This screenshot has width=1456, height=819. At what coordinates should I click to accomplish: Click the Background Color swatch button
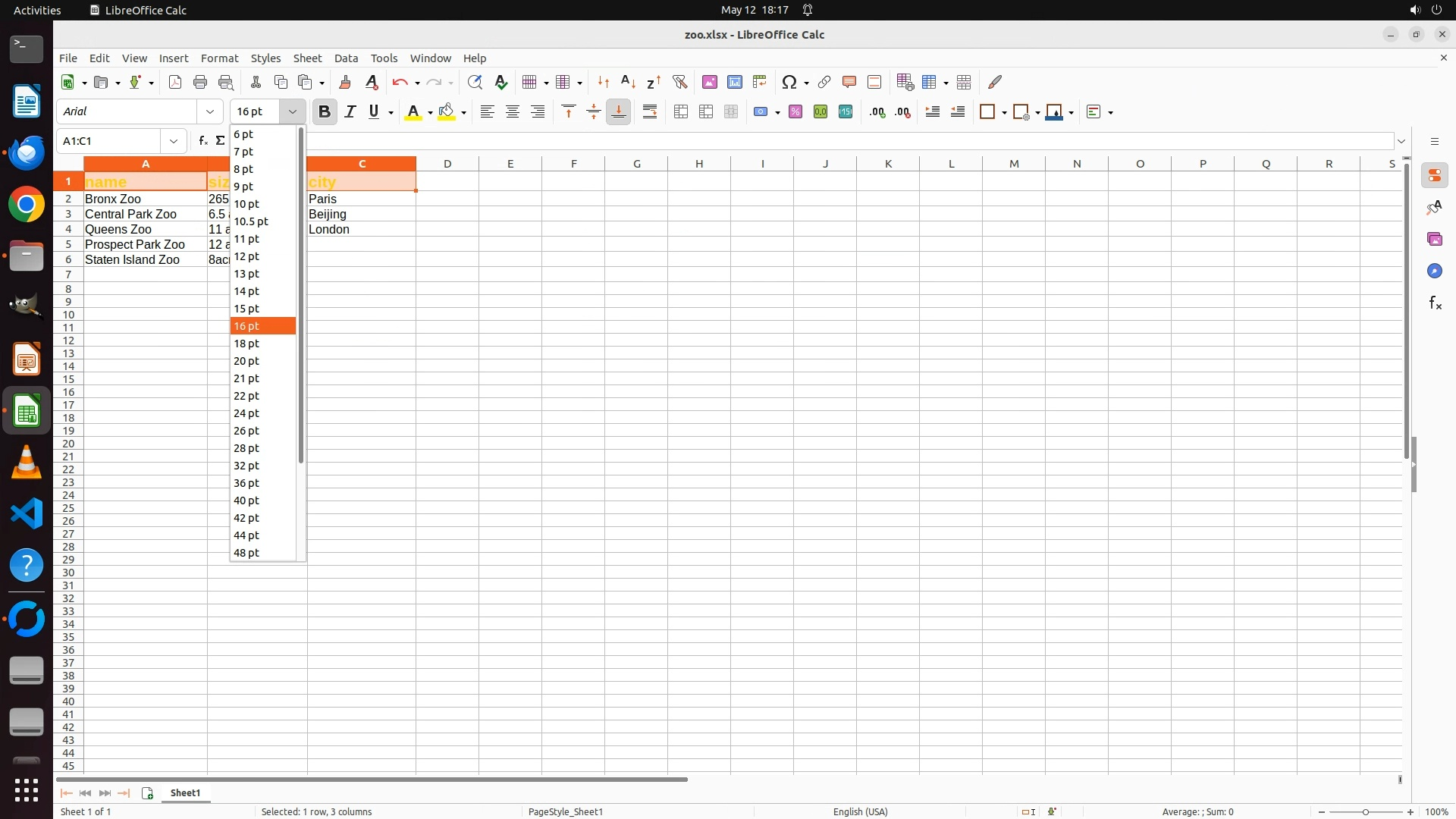pos(447,112)
